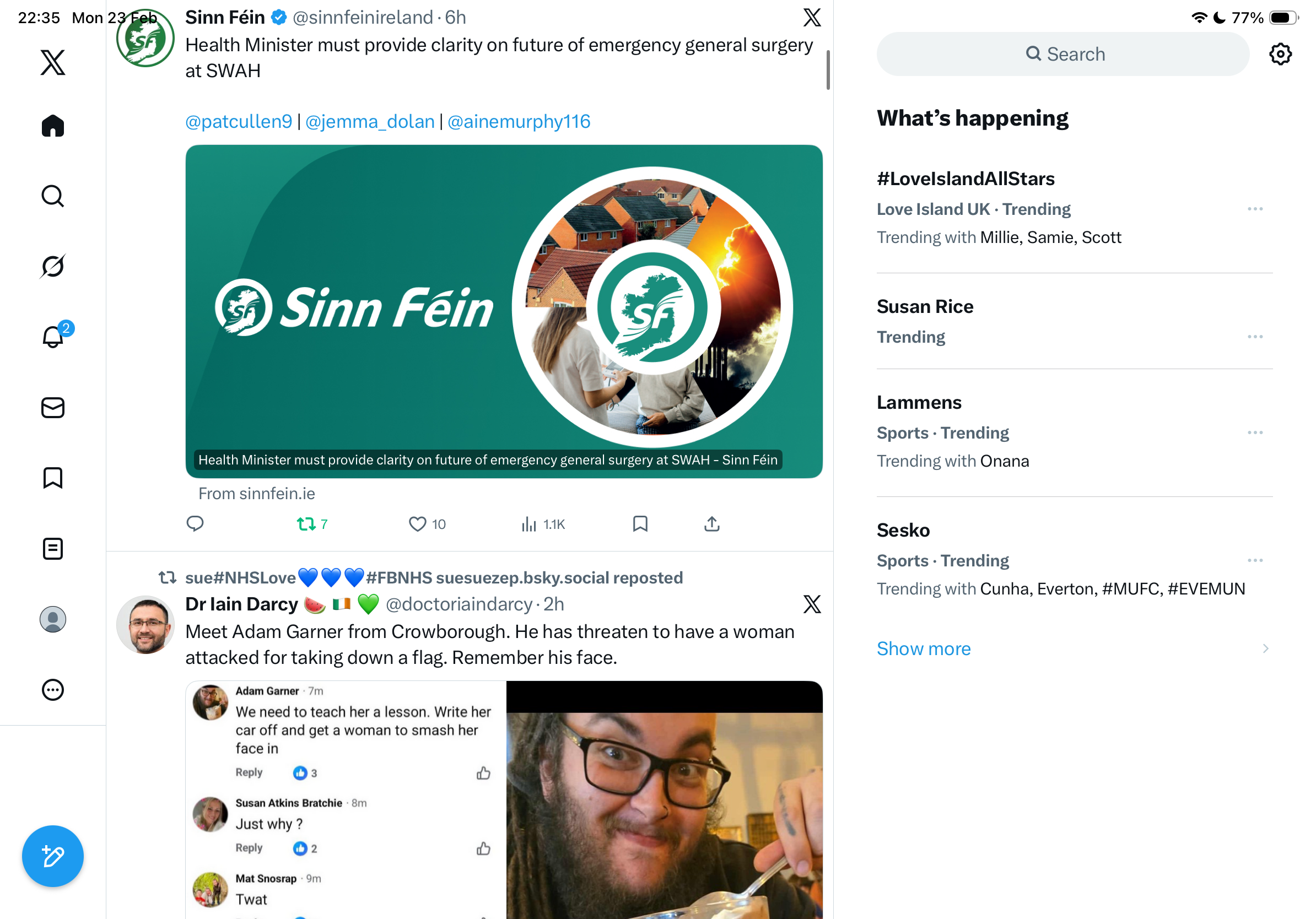Open more options for #LoveIslandAllStars trend
This screenshot has height=919, width=1316.
(x=1255, y=209)
